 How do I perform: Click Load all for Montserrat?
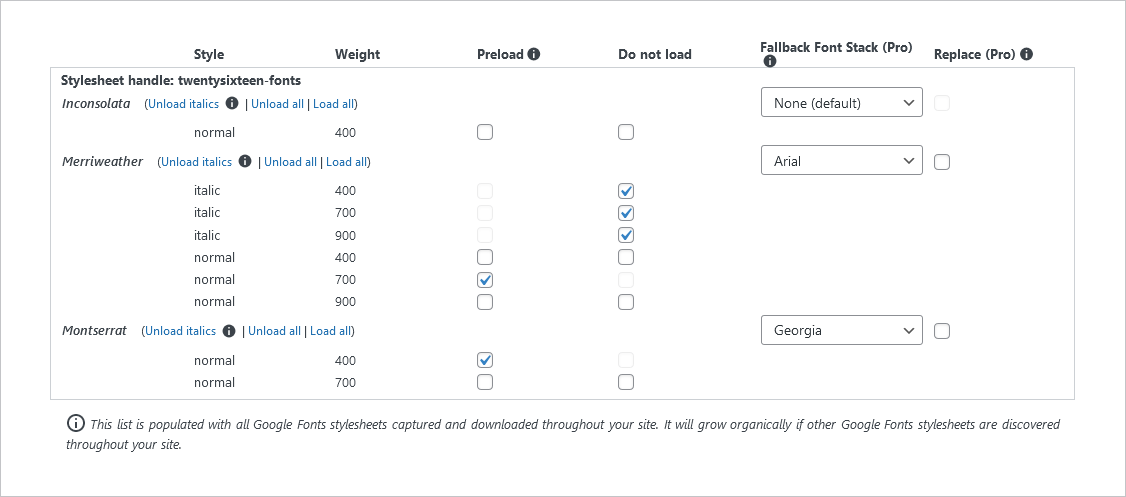point(331,331)
